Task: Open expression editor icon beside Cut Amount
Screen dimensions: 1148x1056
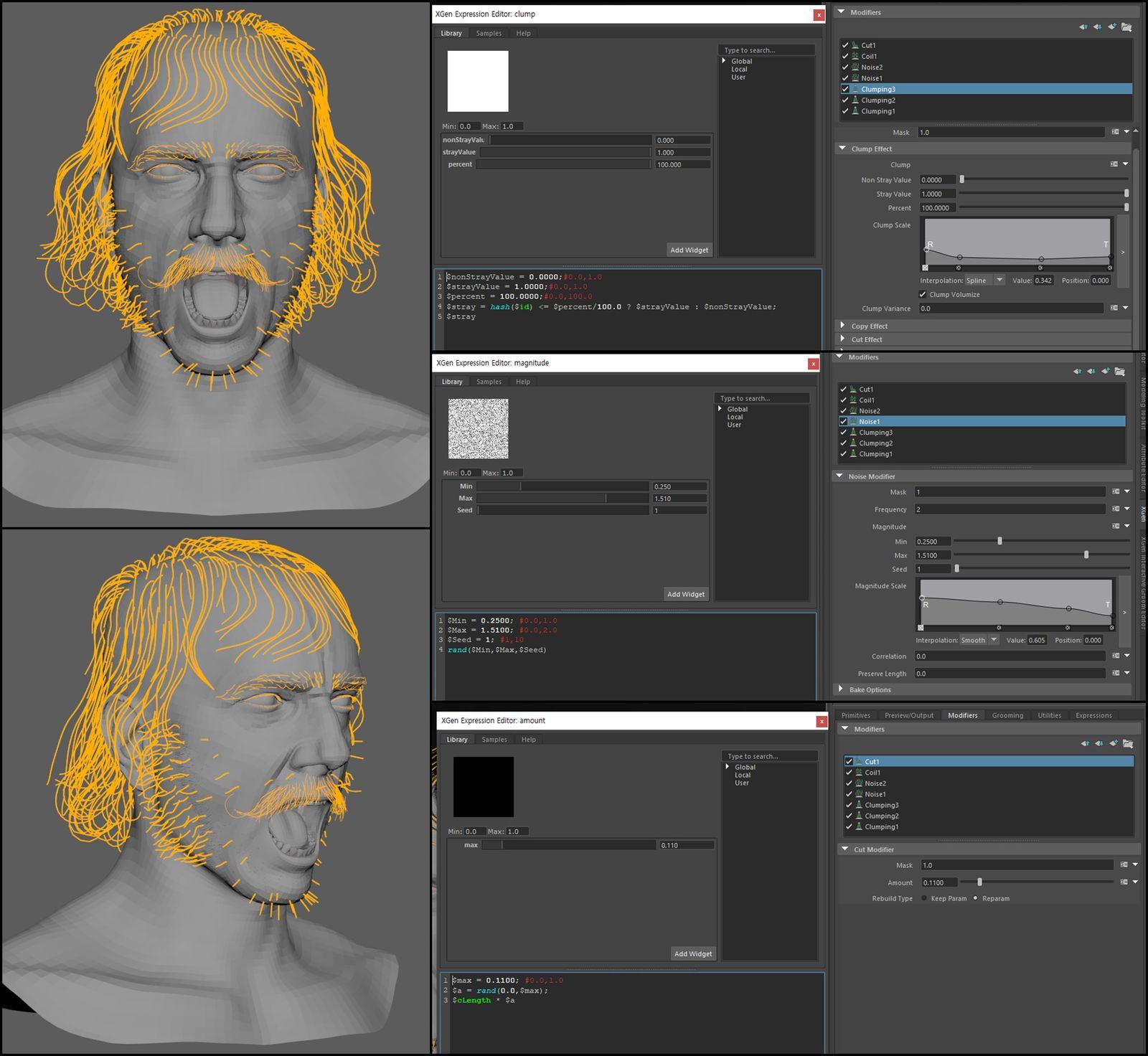Action: click(x=1124, y=882)
